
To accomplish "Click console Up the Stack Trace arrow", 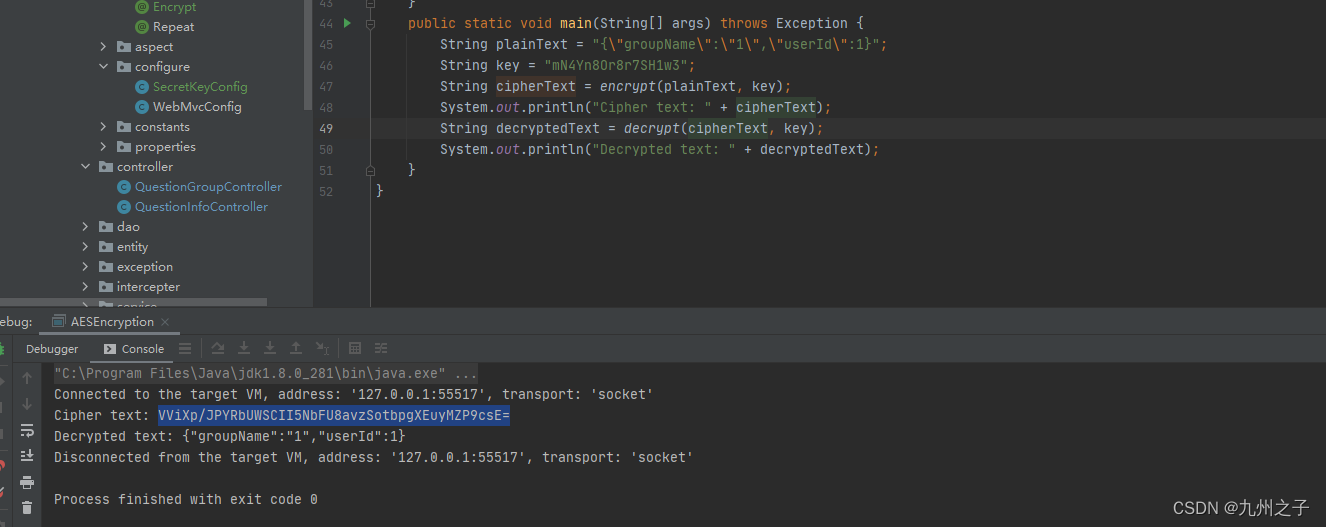I will (27, 379).
